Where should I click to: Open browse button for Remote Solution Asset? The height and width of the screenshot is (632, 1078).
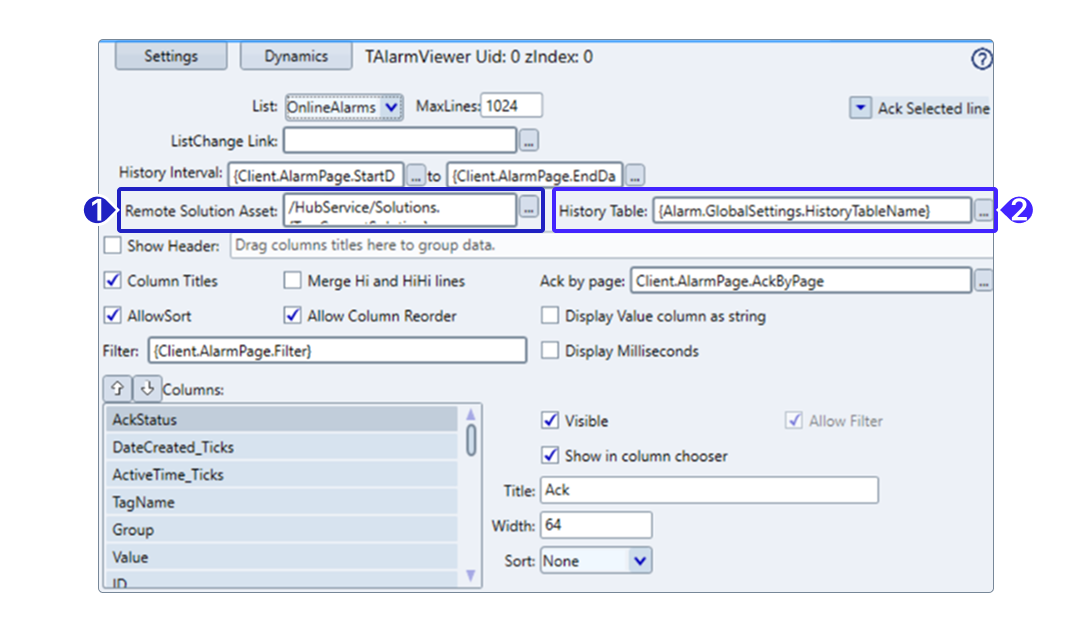pos(529,209)
